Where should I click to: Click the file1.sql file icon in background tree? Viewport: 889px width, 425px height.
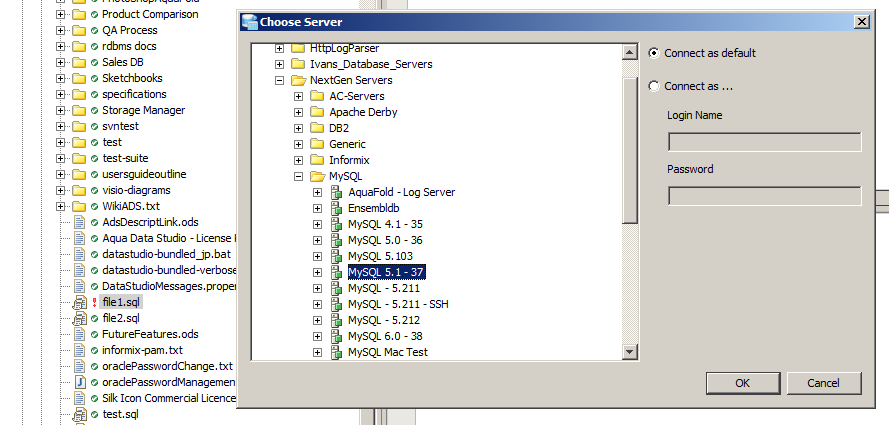tap(80, 302)
